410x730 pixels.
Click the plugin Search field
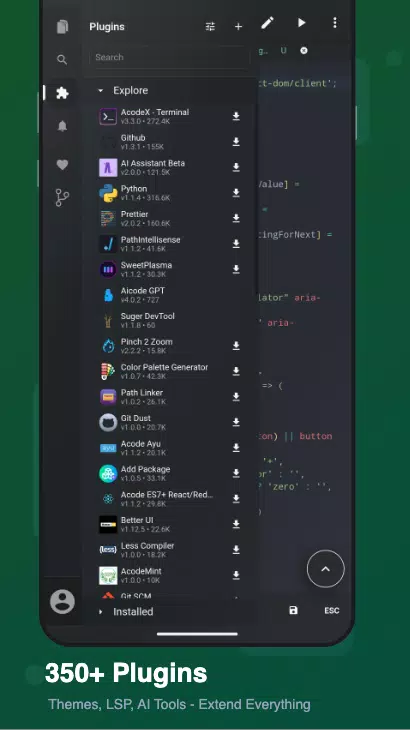point(169,57)
